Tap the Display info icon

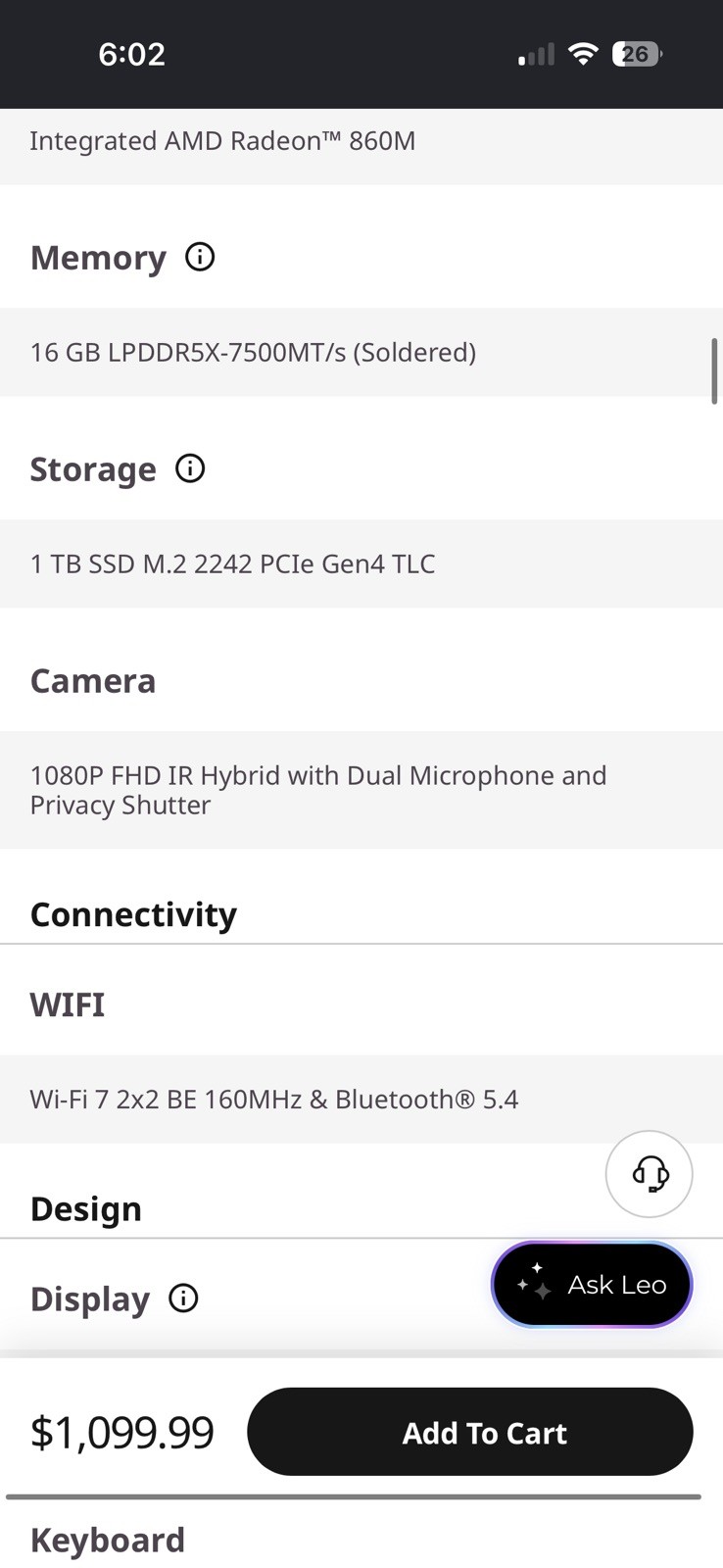point(183,1298)
